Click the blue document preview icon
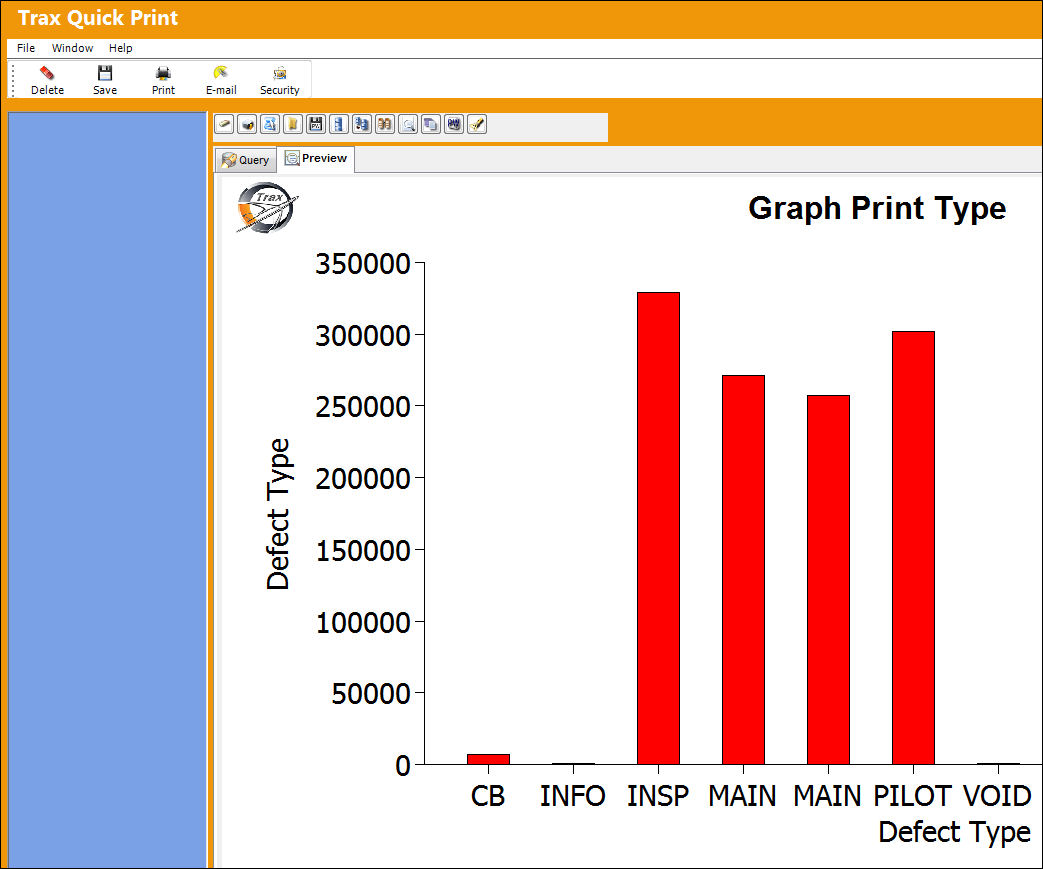 (270, 124)
